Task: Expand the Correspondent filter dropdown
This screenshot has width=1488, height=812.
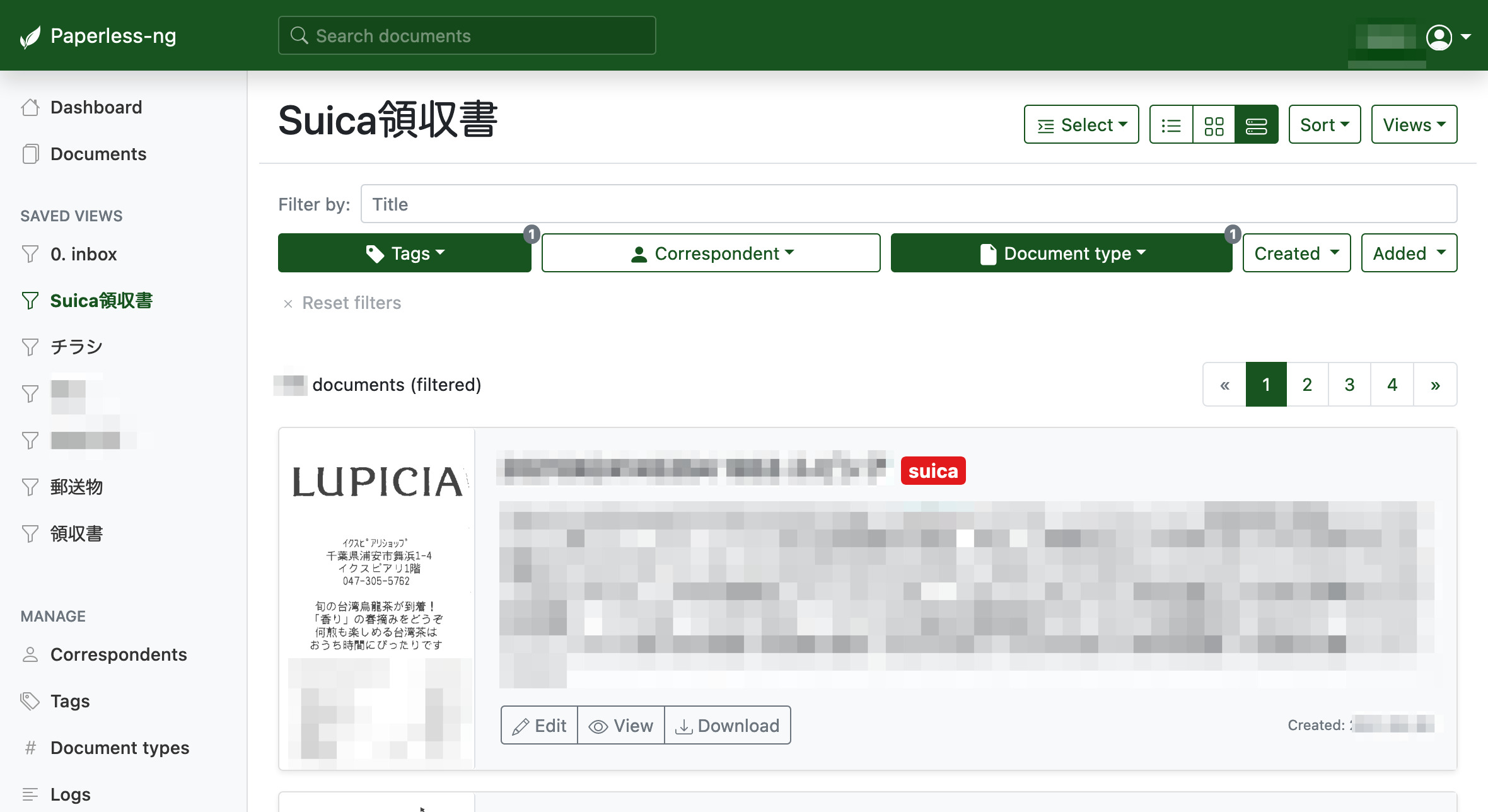Action: click(x=711, y=253)
